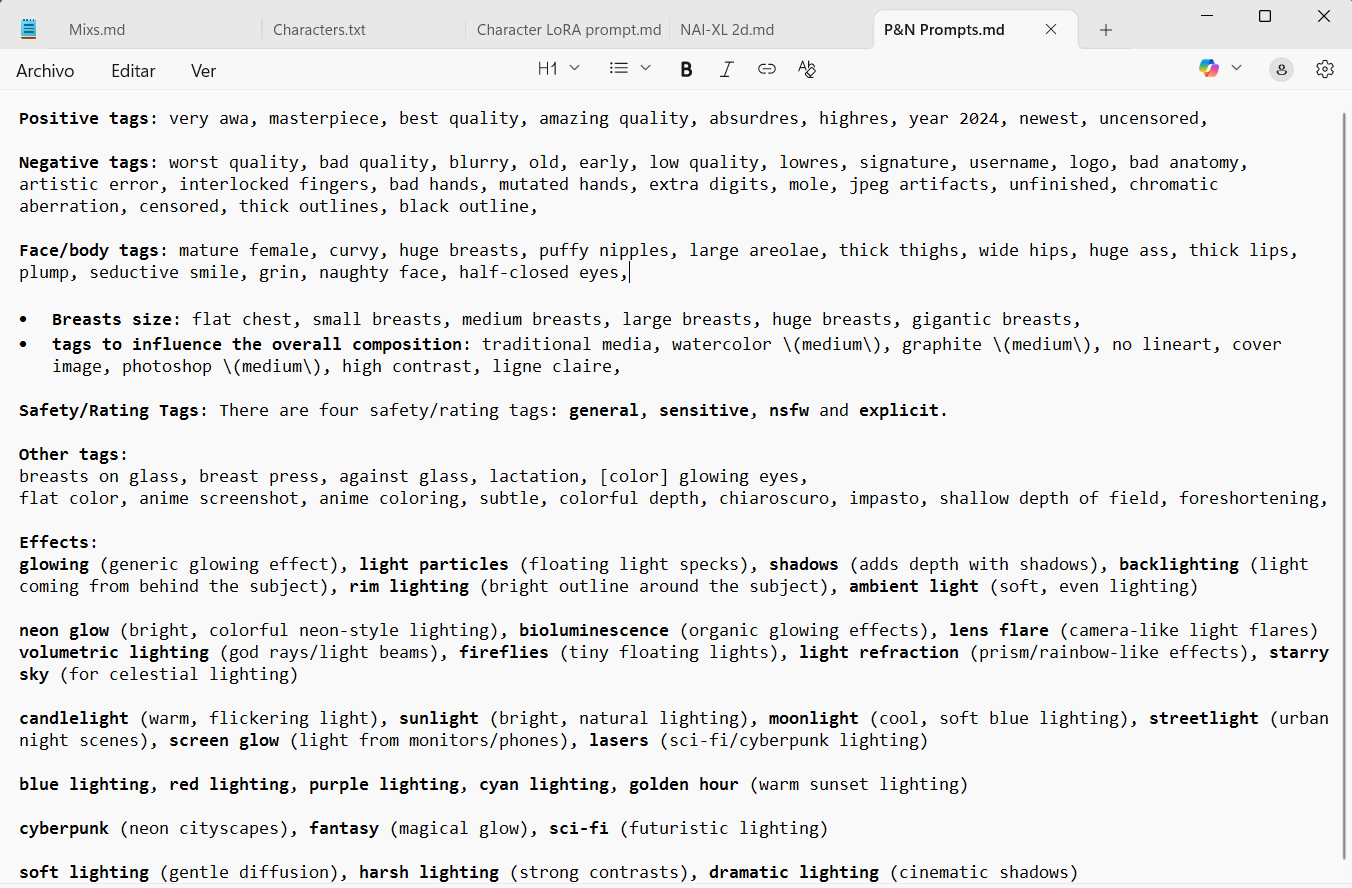This screenshot has height=888, width=1352.
Task: Open Copilot from the toolbar
Action: 1209,68
